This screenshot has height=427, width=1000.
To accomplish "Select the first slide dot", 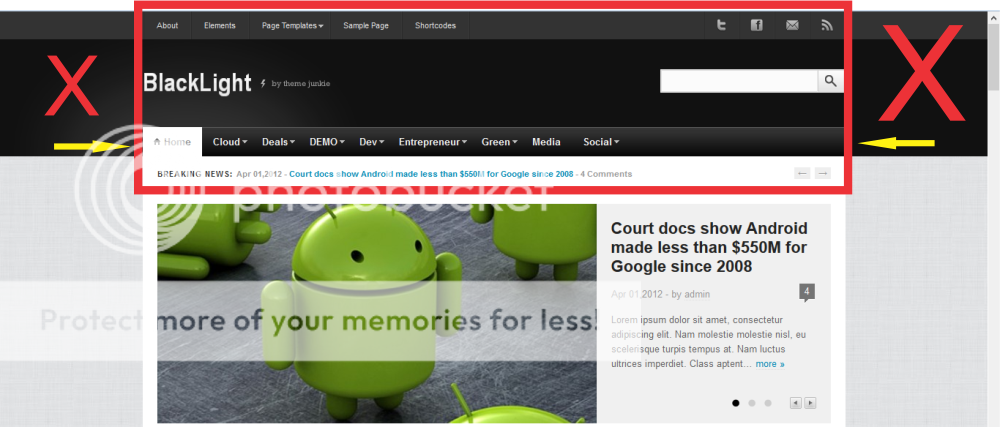I will coord(736,403).
